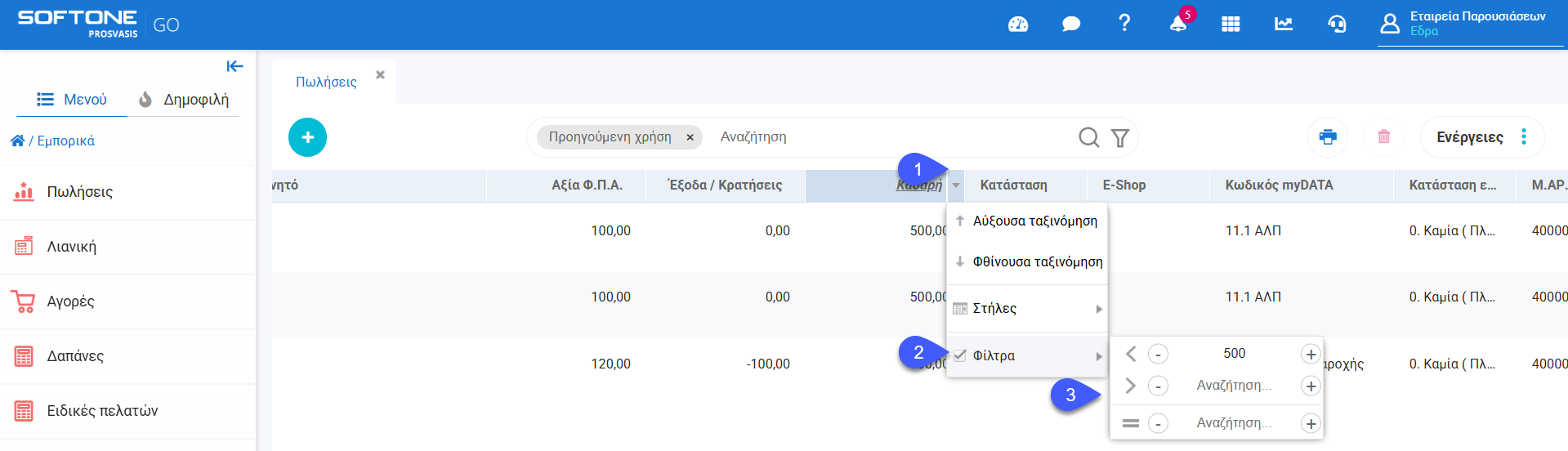
Task: Switch to the Δημοφιλή tab
Action: pos(184,100)
